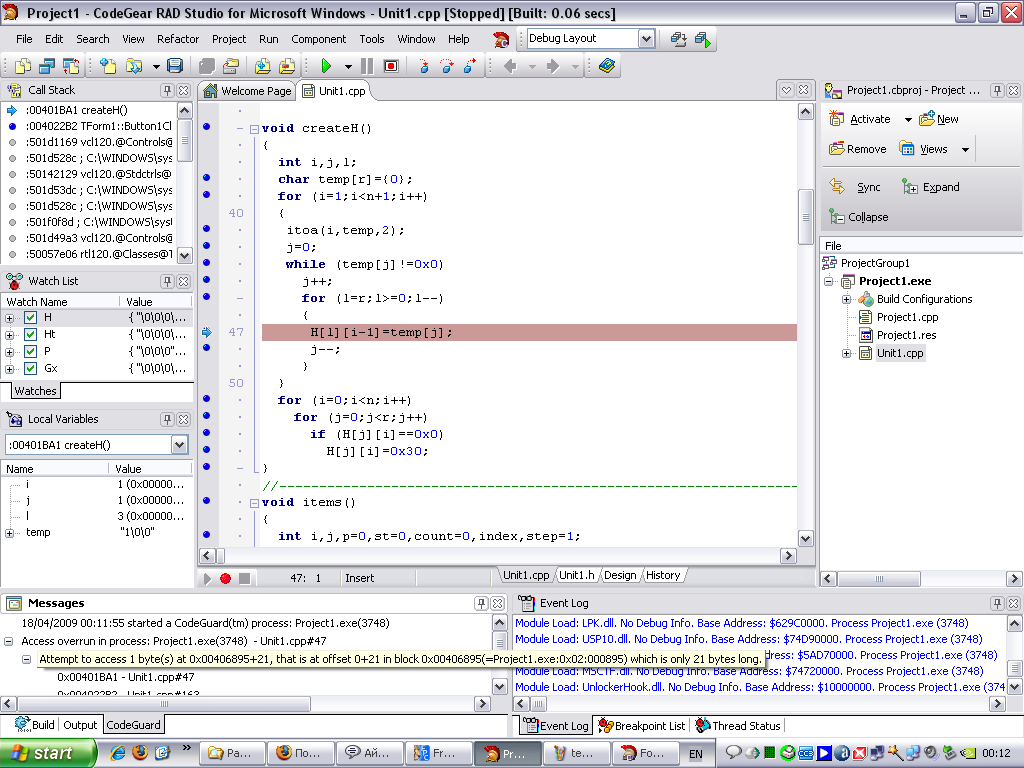Disable the Gx watch checkbox

pos(30,369)
